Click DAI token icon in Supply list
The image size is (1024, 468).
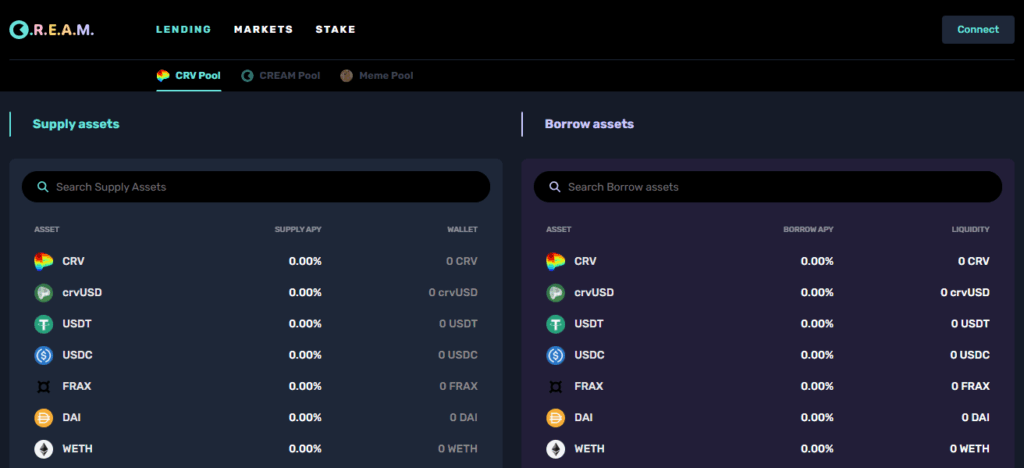pos(44,418)
